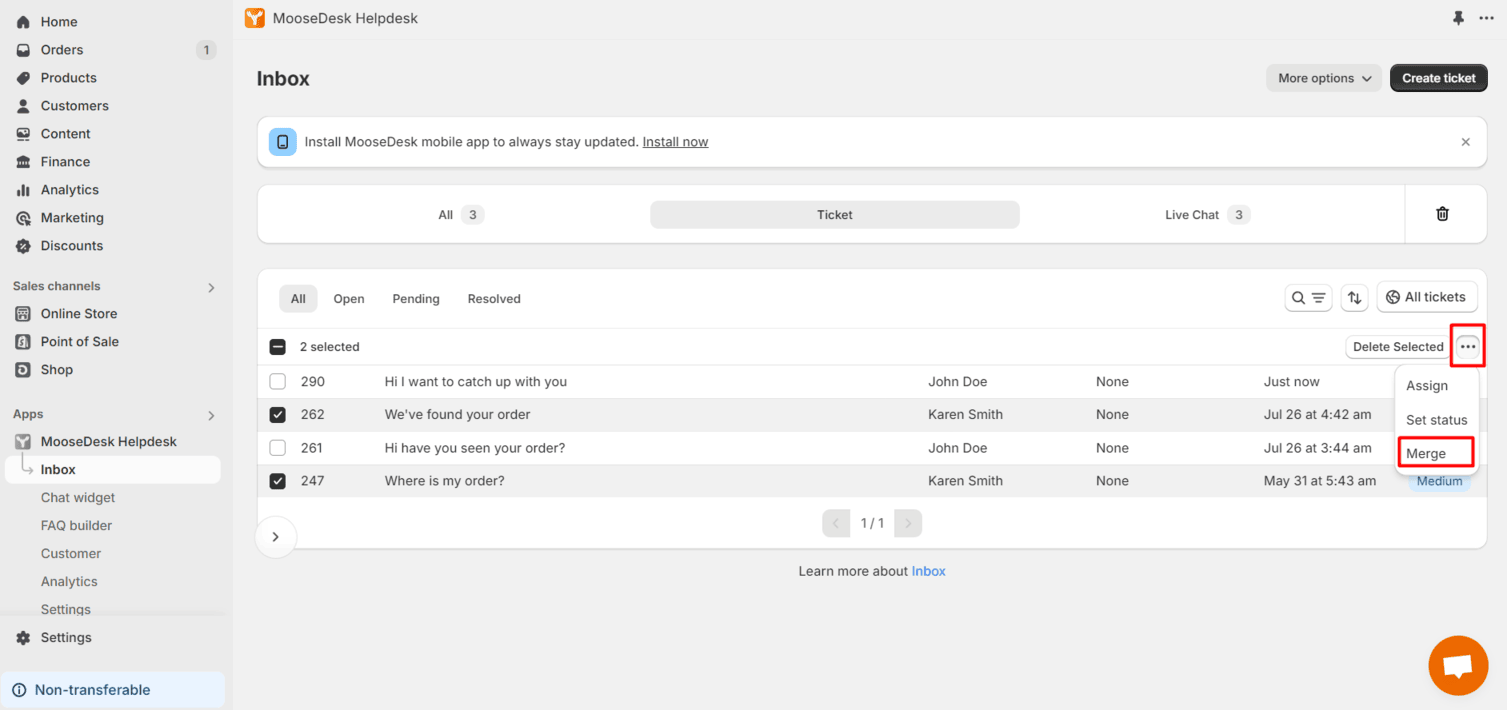Open Customer under MooseDesk Helpdesk
The image size is (1507, 710).
coord(71,554)
